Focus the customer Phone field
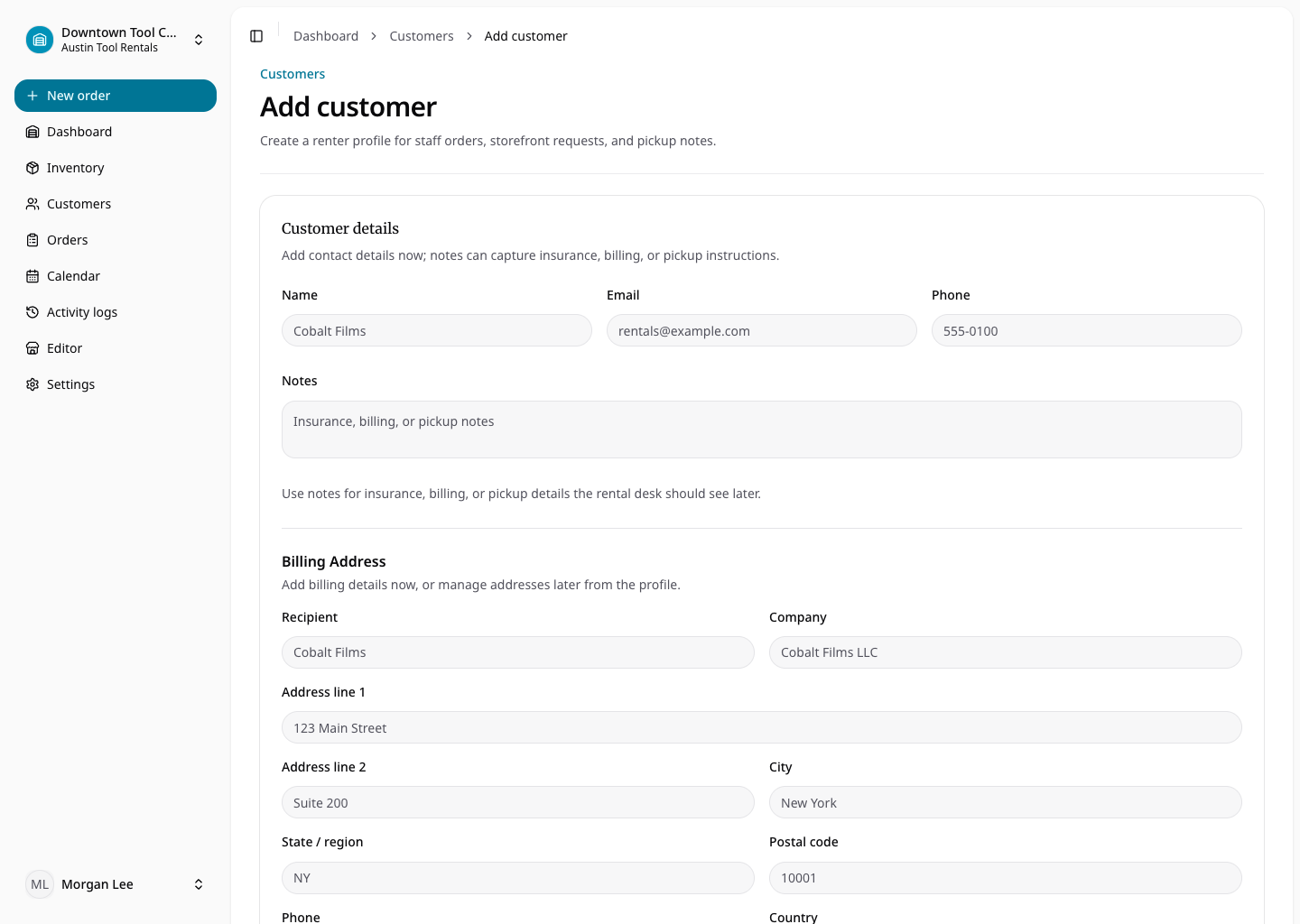Viewport: 1300px width, 924px height. pyautogui.click(x=1087, y=330)
